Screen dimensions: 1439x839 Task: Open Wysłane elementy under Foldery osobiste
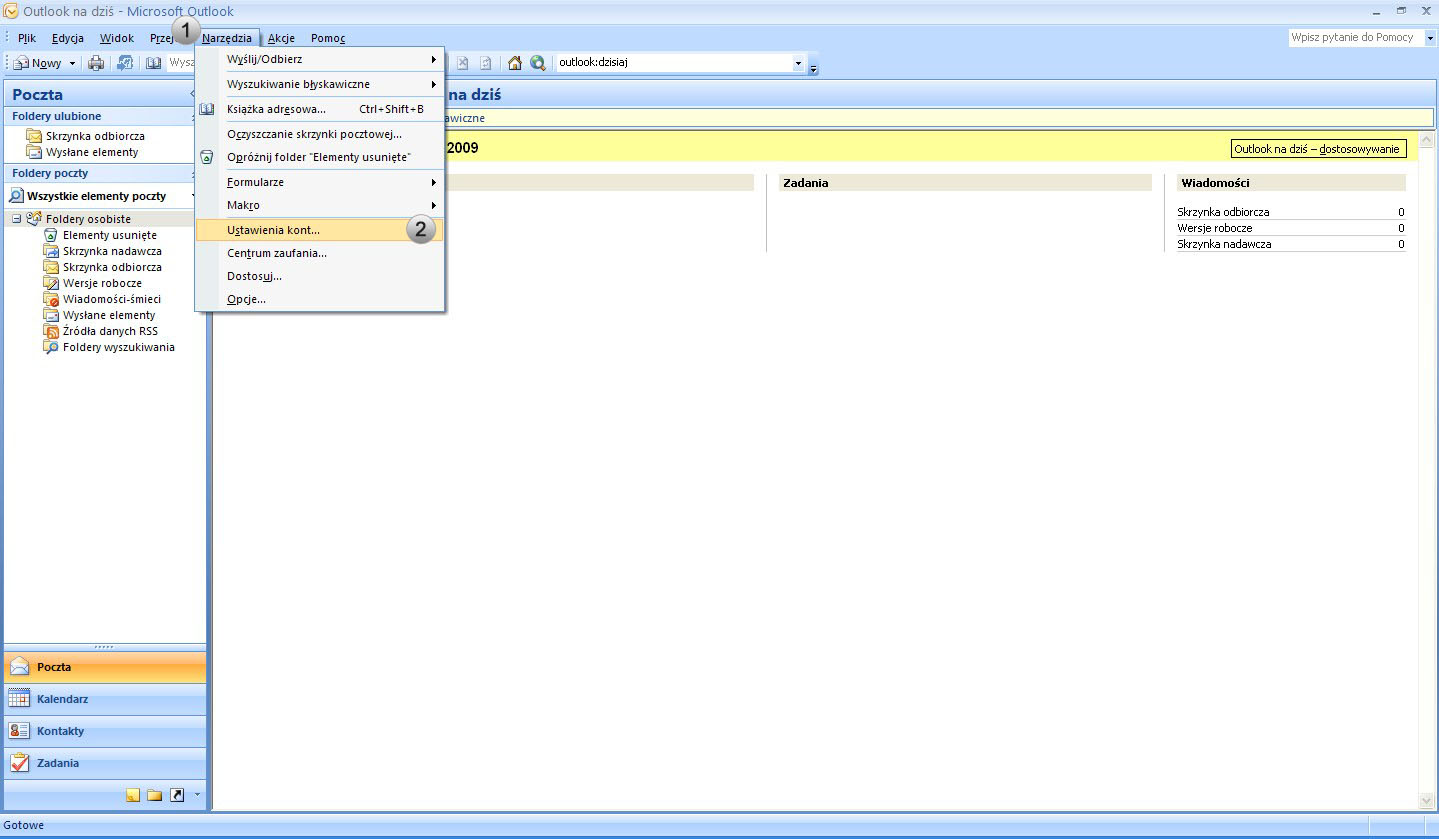109,315
